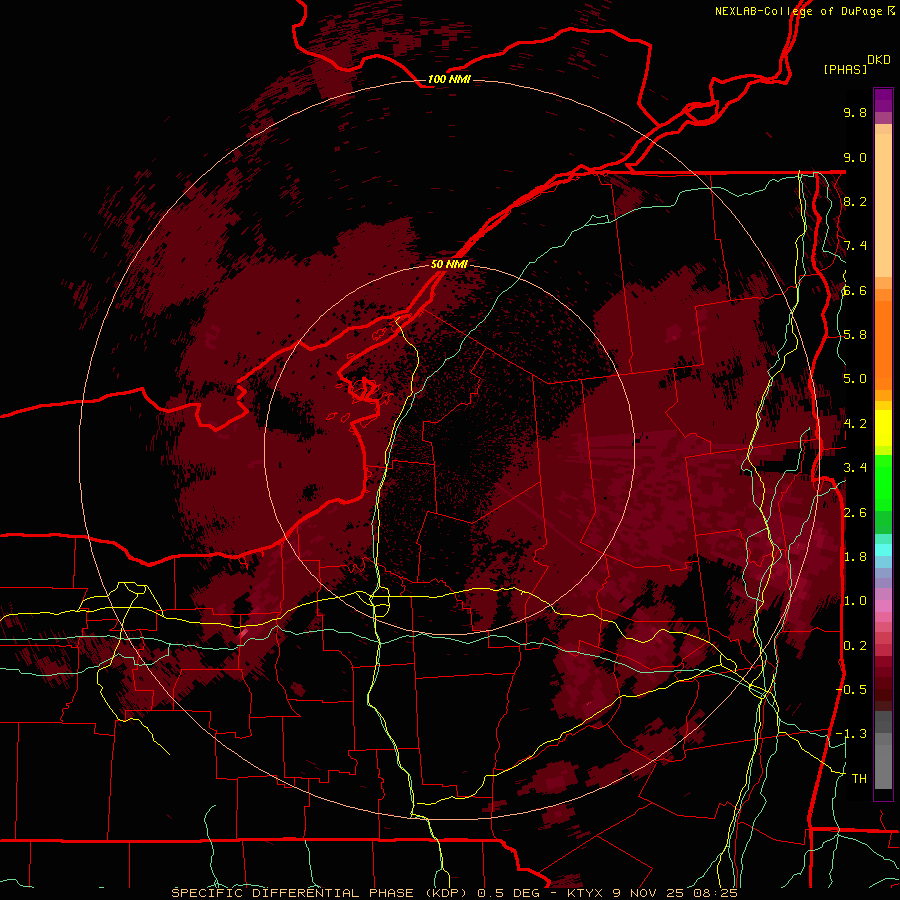Click the 7.4 scale value
Viewport: 900px width, 900px height.
tap(855, 246)
